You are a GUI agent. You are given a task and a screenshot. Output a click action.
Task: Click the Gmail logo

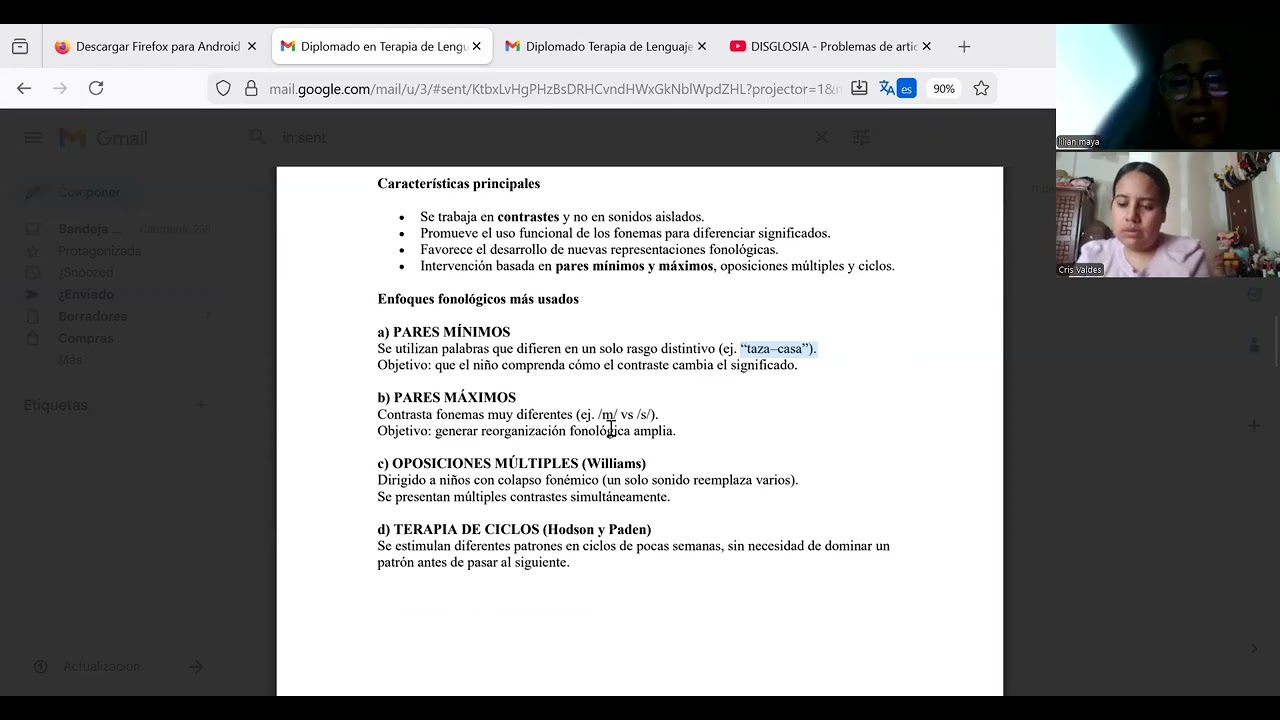click(103, 138)
